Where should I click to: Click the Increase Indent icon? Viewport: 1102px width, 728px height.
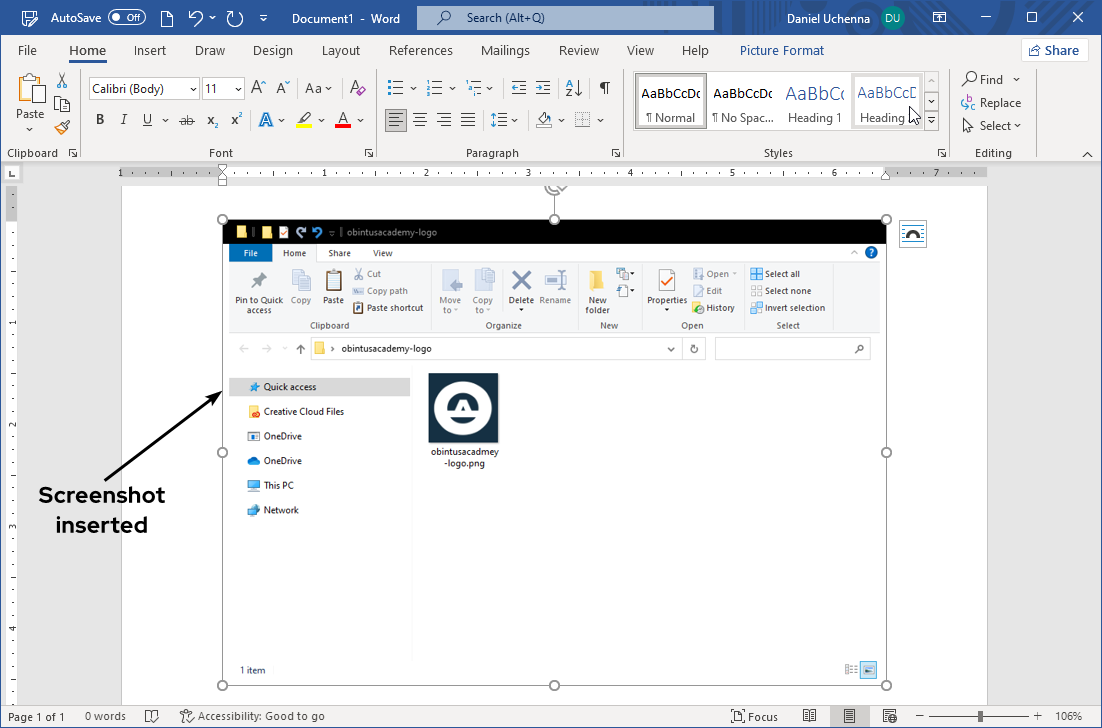pyautogui.click(x=543, y=88)
